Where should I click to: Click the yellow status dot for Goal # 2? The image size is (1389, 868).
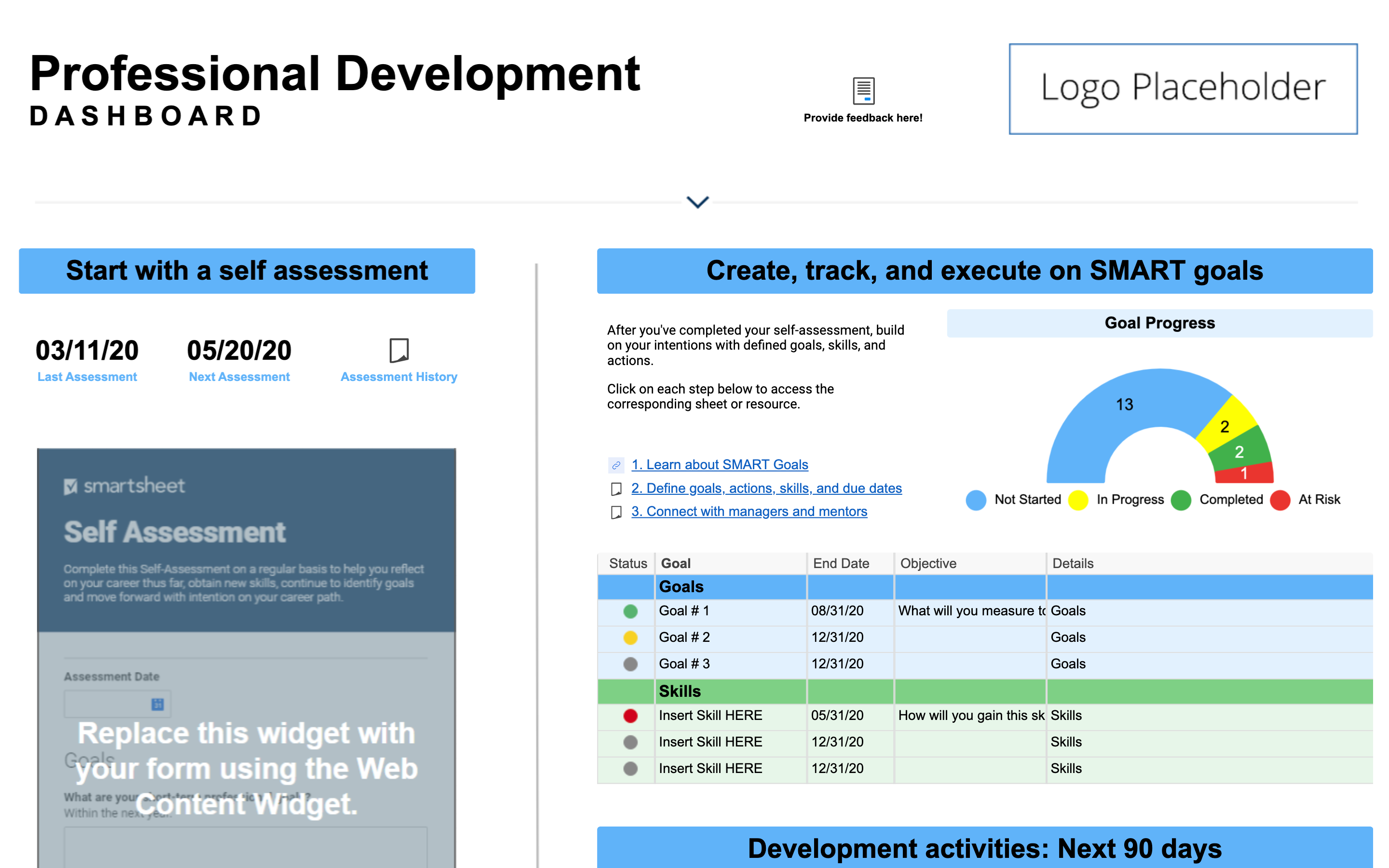click(x=630, y=638)
